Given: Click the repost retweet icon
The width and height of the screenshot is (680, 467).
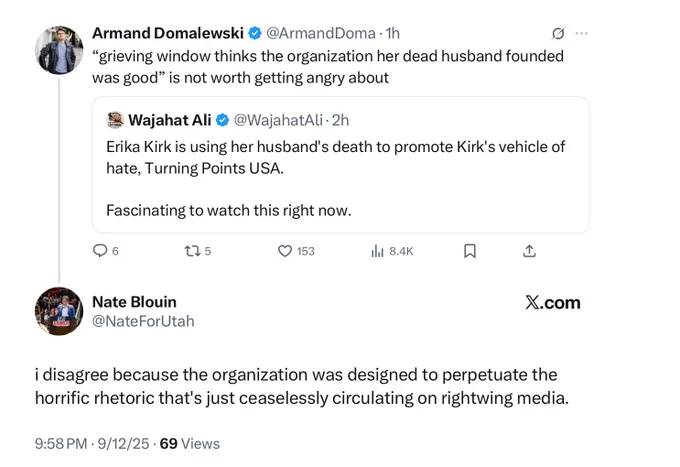Looking at the screenshot, I should pos(192,251).
